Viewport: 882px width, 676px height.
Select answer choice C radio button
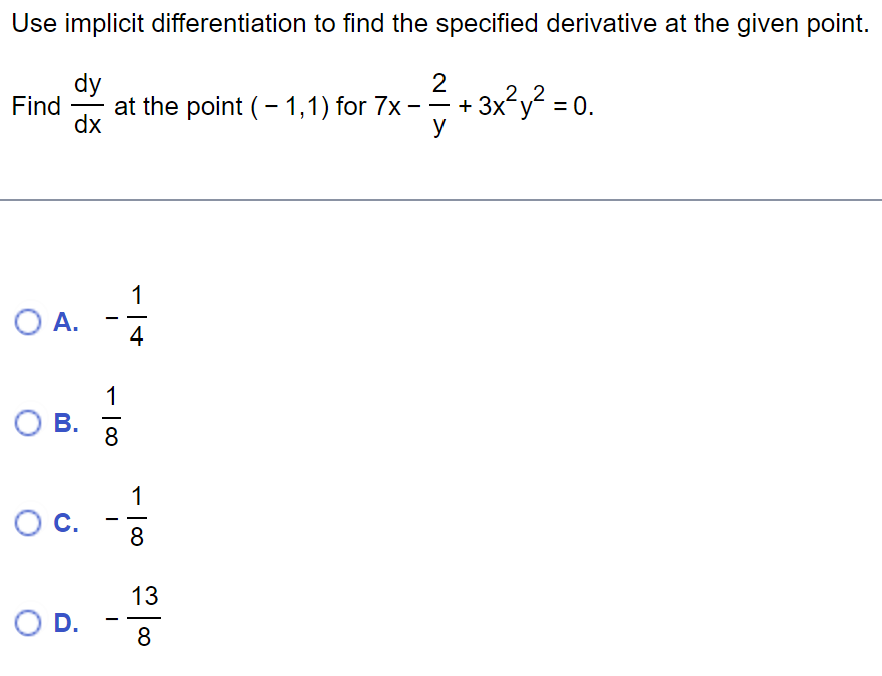(28, 521)
